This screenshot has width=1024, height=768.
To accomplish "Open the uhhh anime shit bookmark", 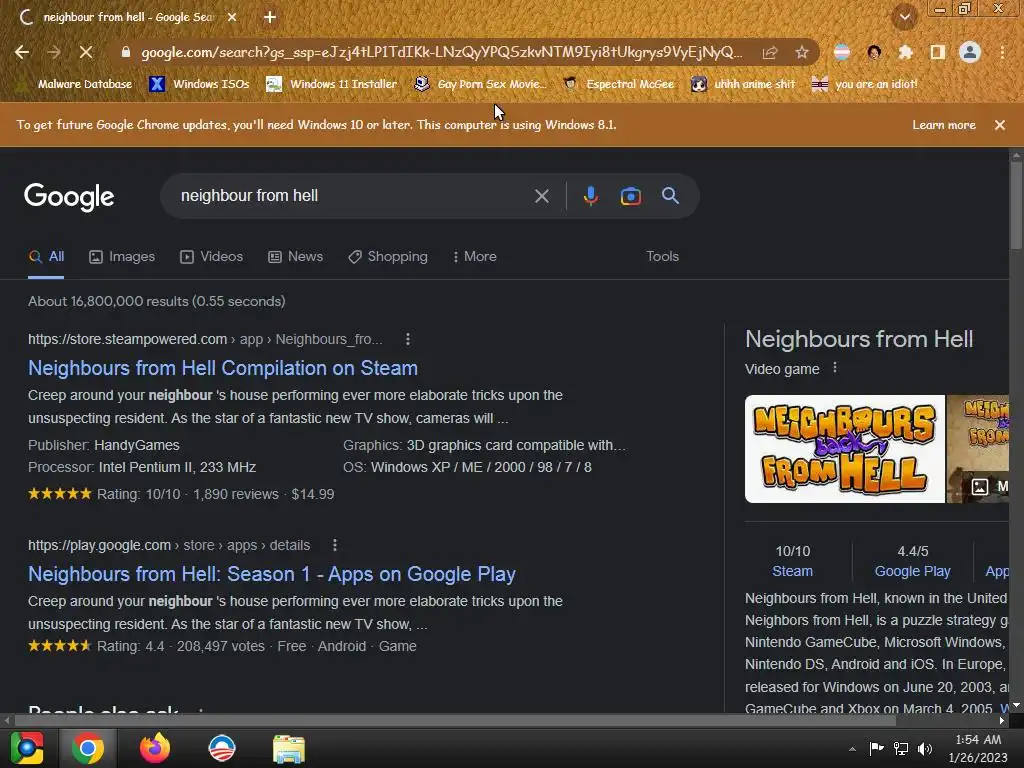I will coord(743,84).
